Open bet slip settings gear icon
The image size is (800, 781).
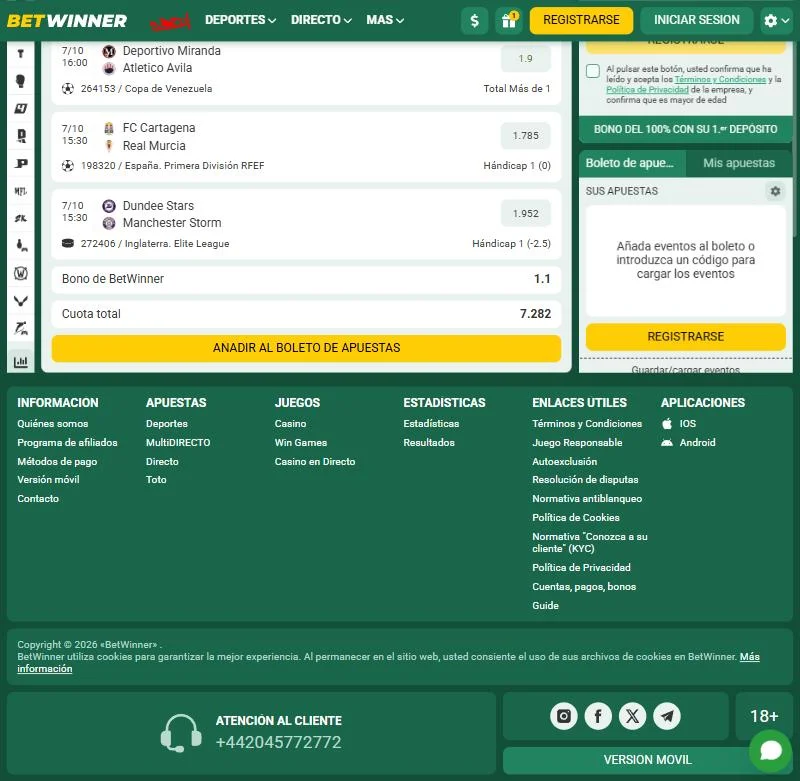775,191
